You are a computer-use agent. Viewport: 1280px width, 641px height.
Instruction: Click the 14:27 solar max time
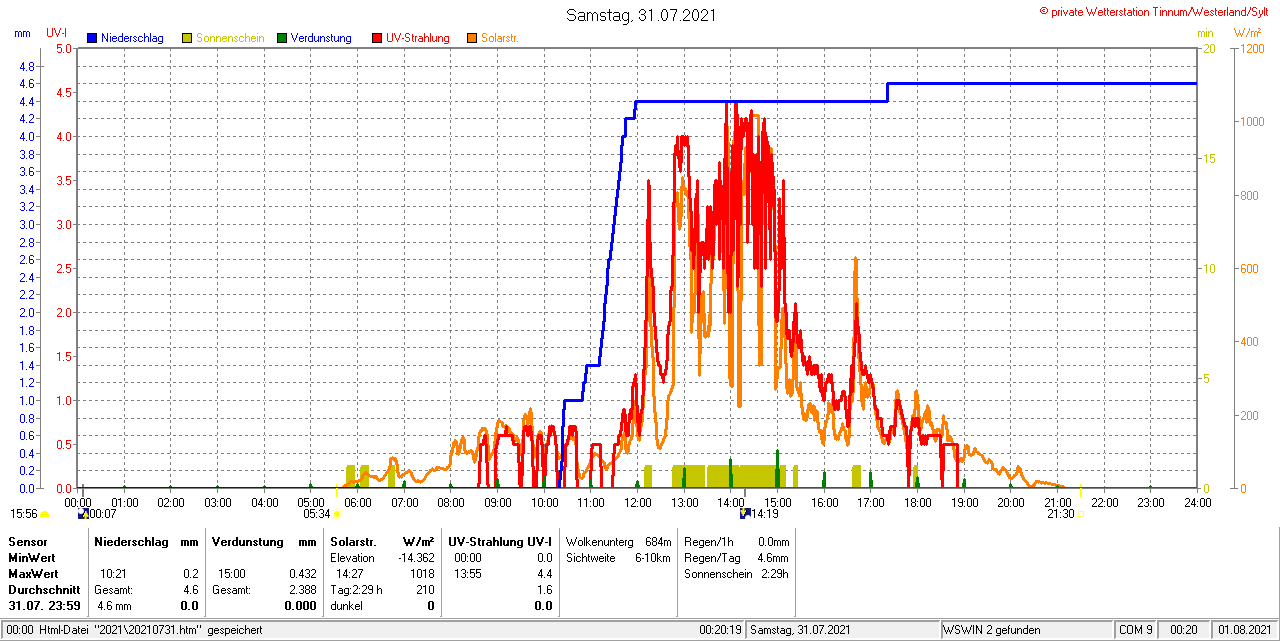(349, 573)
